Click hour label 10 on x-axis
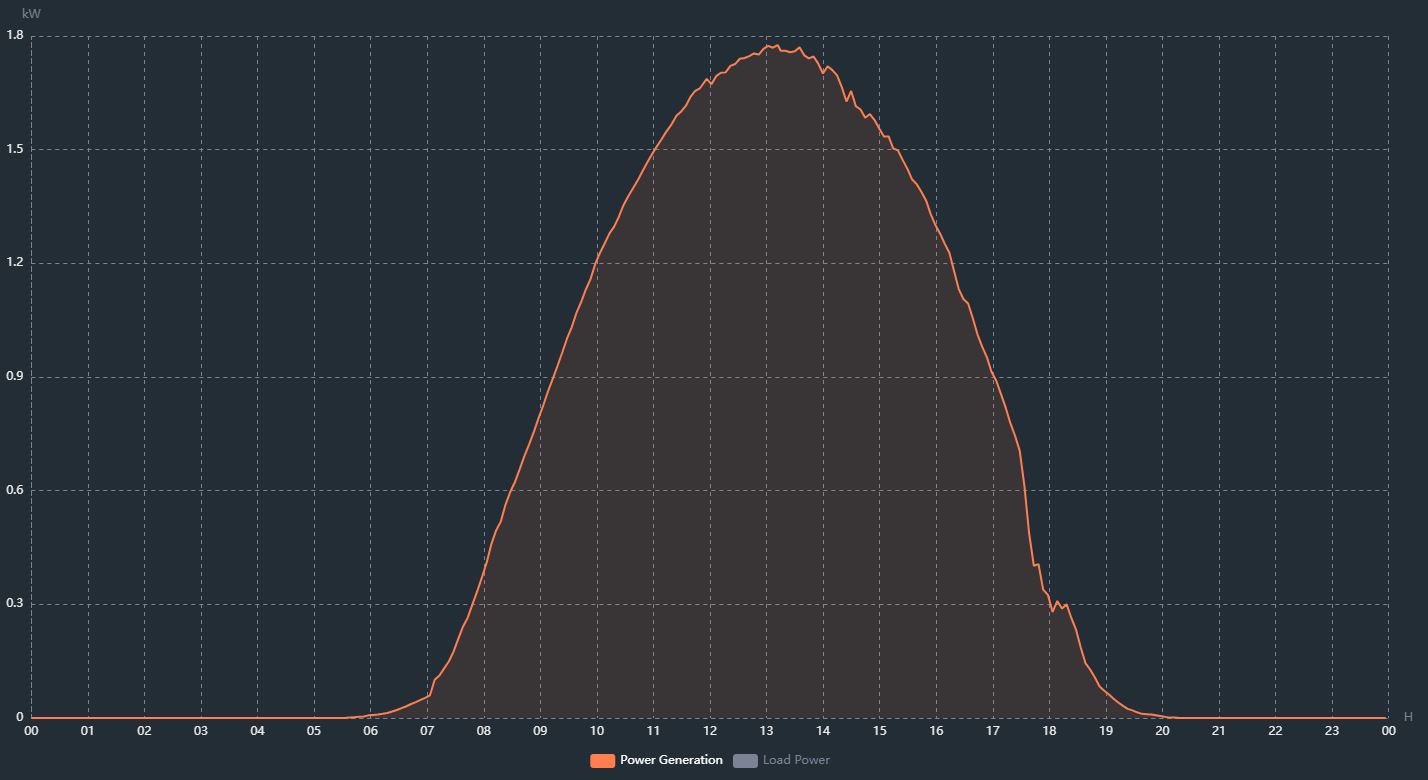Screen dimensions: 1428x780 597,731
